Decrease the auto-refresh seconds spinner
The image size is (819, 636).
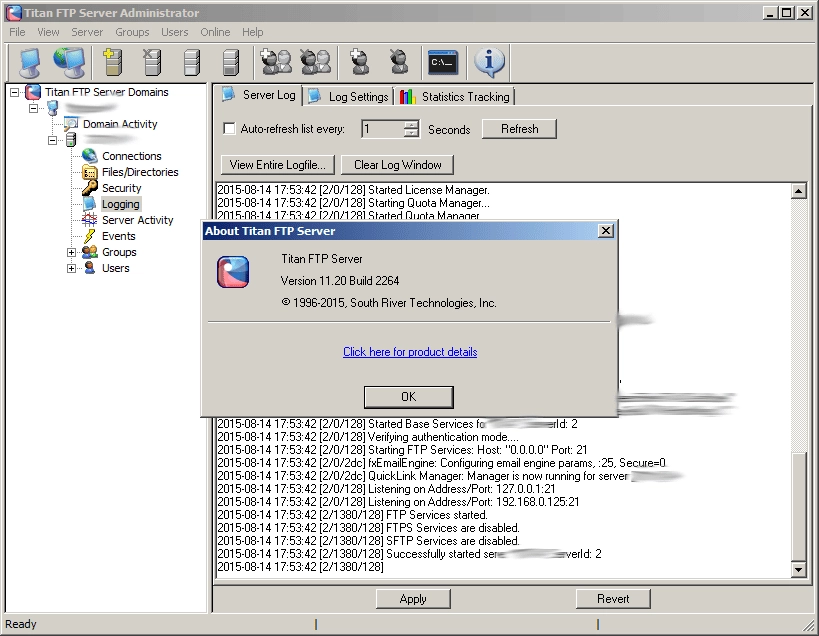tap(412, 133)
